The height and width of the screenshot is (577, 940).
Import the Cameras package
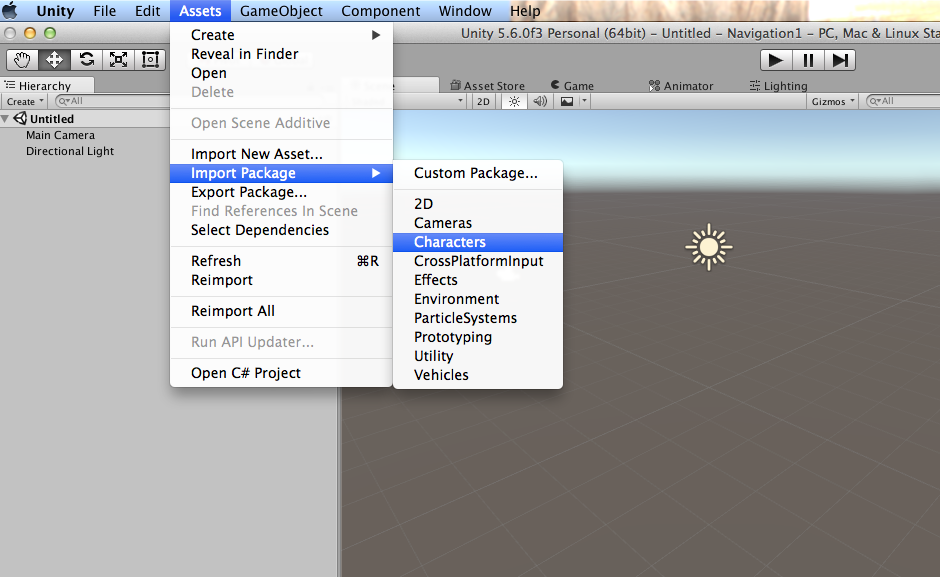click(x=478, y=223)
